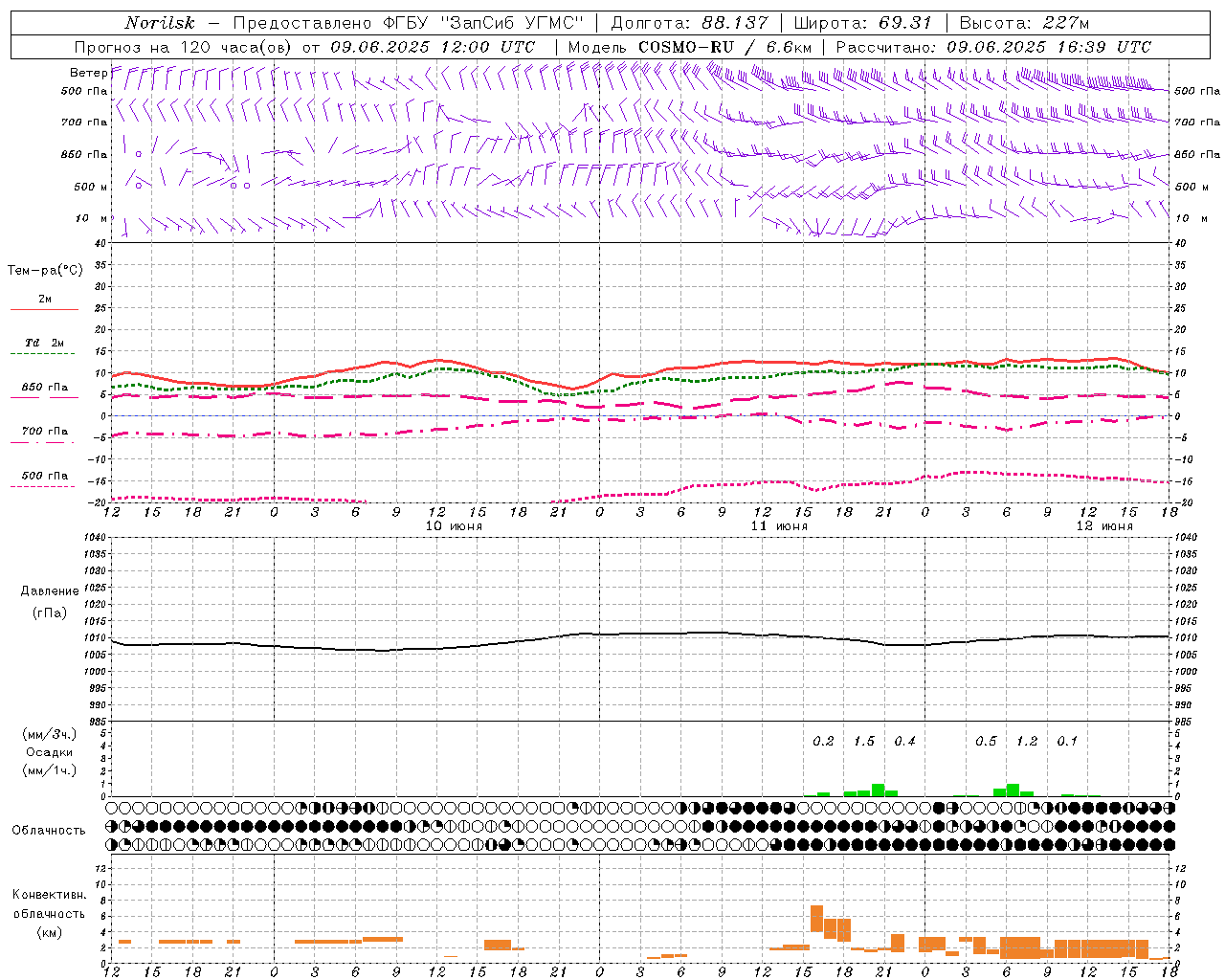This screenshot has height=980, width=1225.
Task: Click the 1.2 precipitation amount value
Action: pyautogui.click(x=1027, y=742)
